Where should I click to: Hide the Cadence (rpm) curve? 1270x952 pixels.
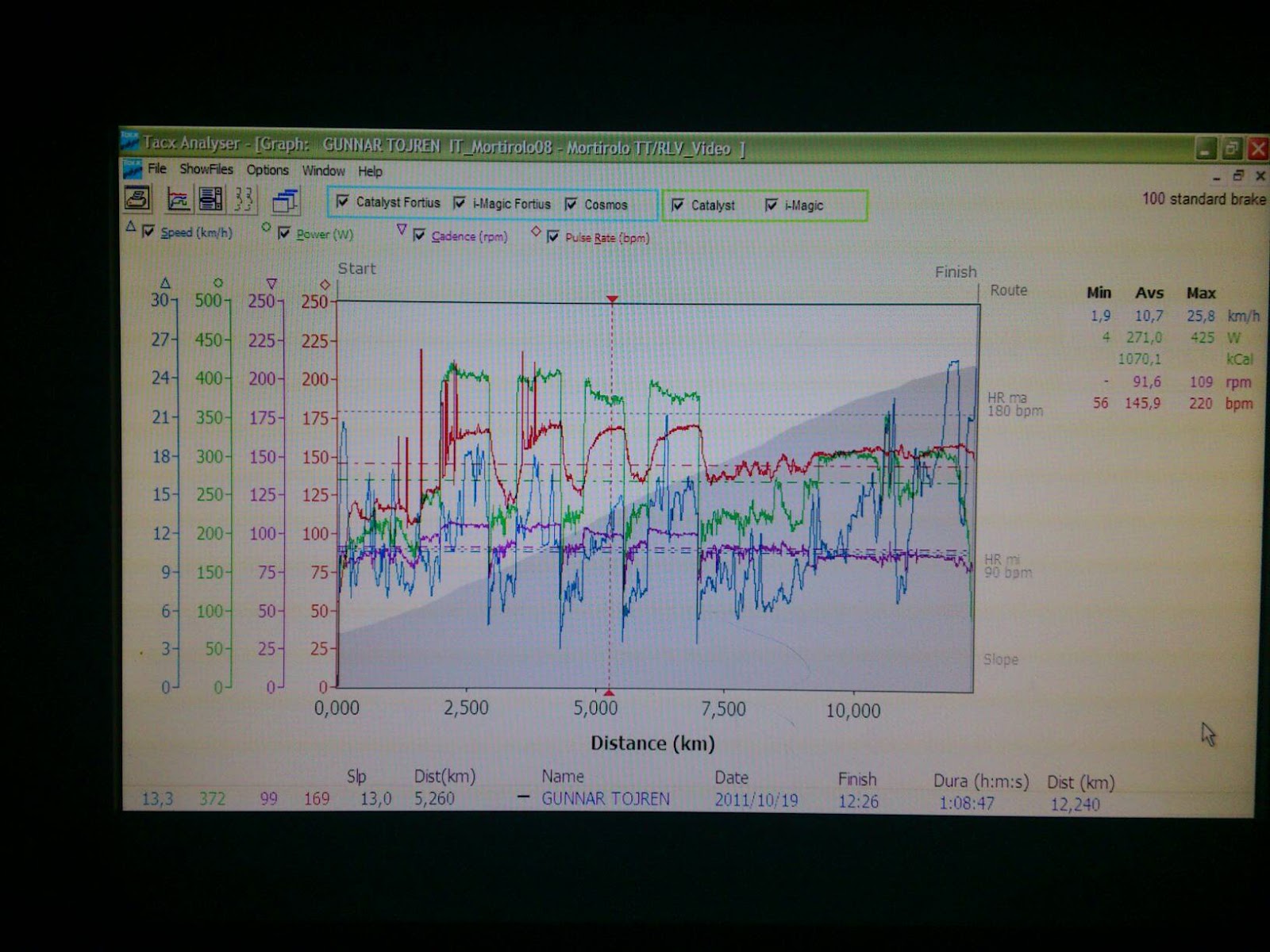click(x=419, y=235)
